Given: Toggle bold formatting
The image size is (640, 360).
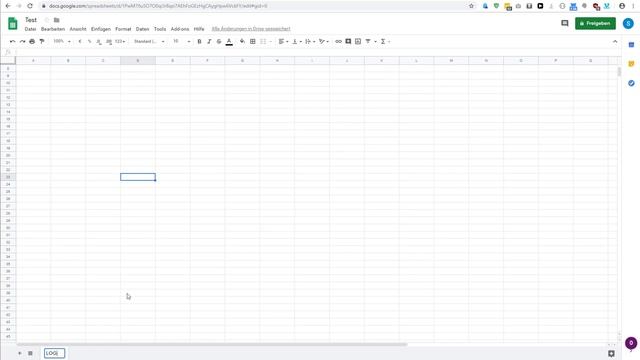Looking at the screenshot, I should coord(199,41).
